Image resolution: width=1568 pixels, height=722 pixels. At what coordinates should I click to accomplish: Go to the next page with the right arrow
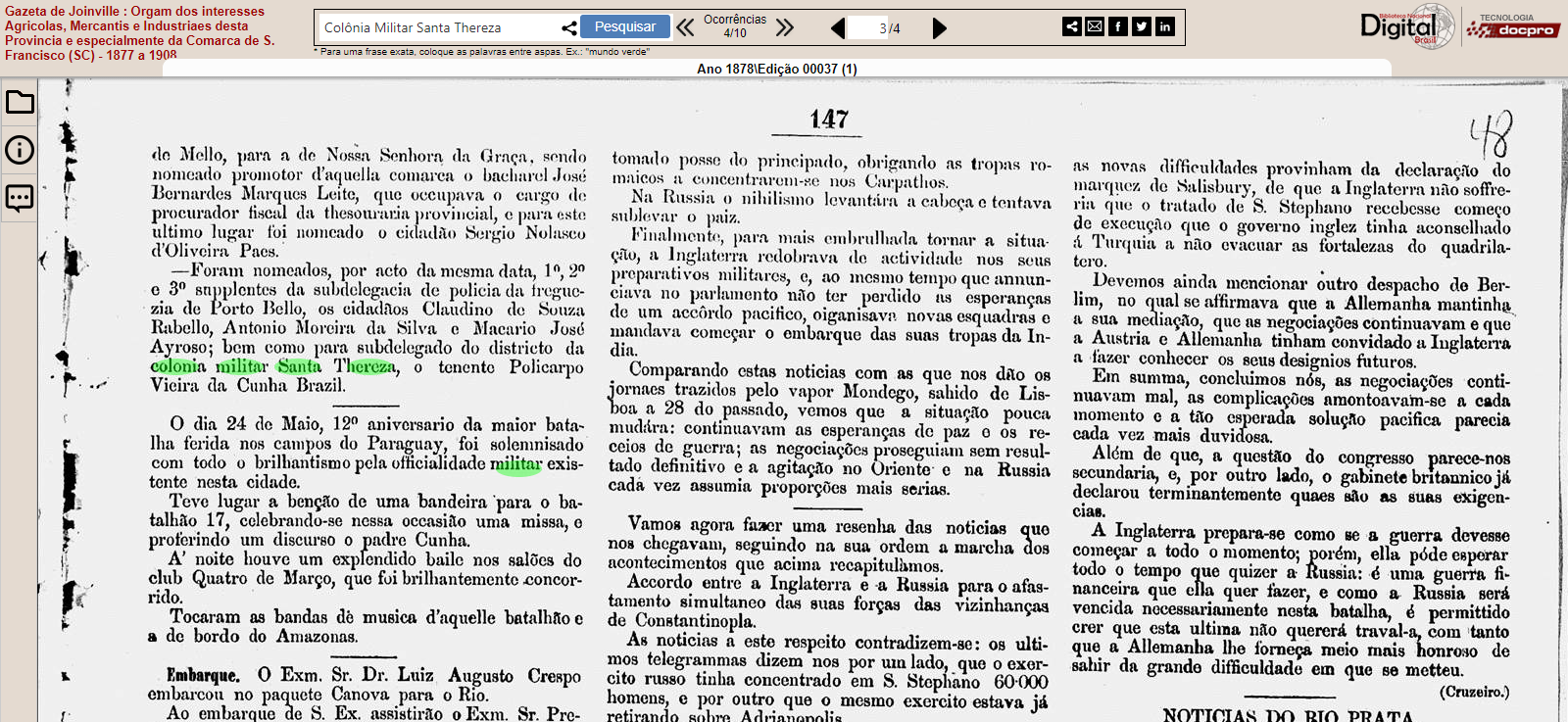(939, 28)
